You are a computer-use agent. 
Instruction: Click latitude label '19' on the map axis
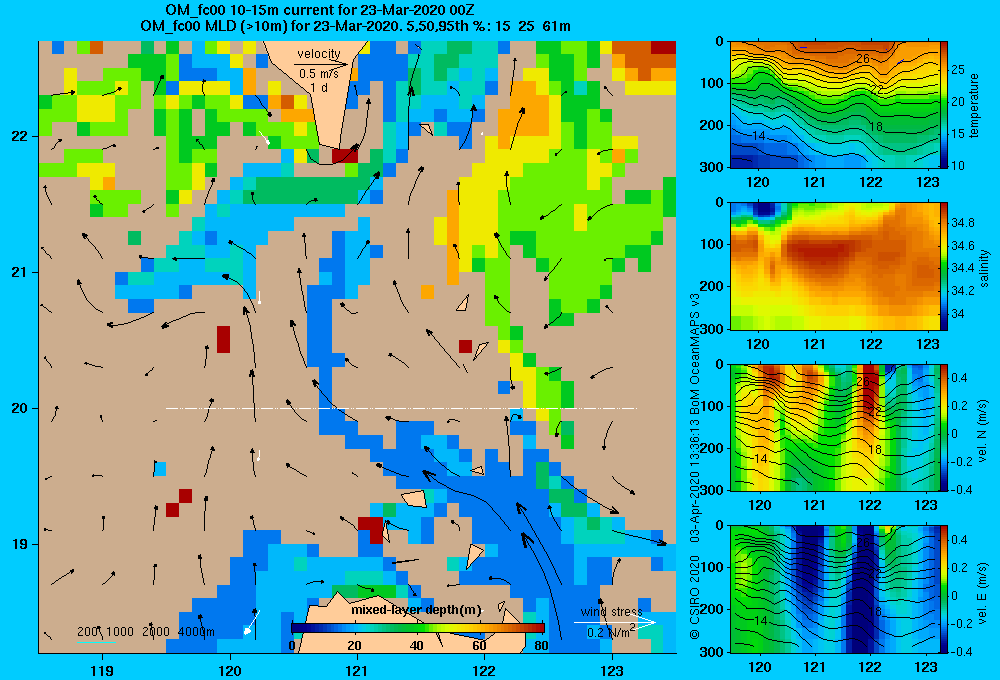19,544
